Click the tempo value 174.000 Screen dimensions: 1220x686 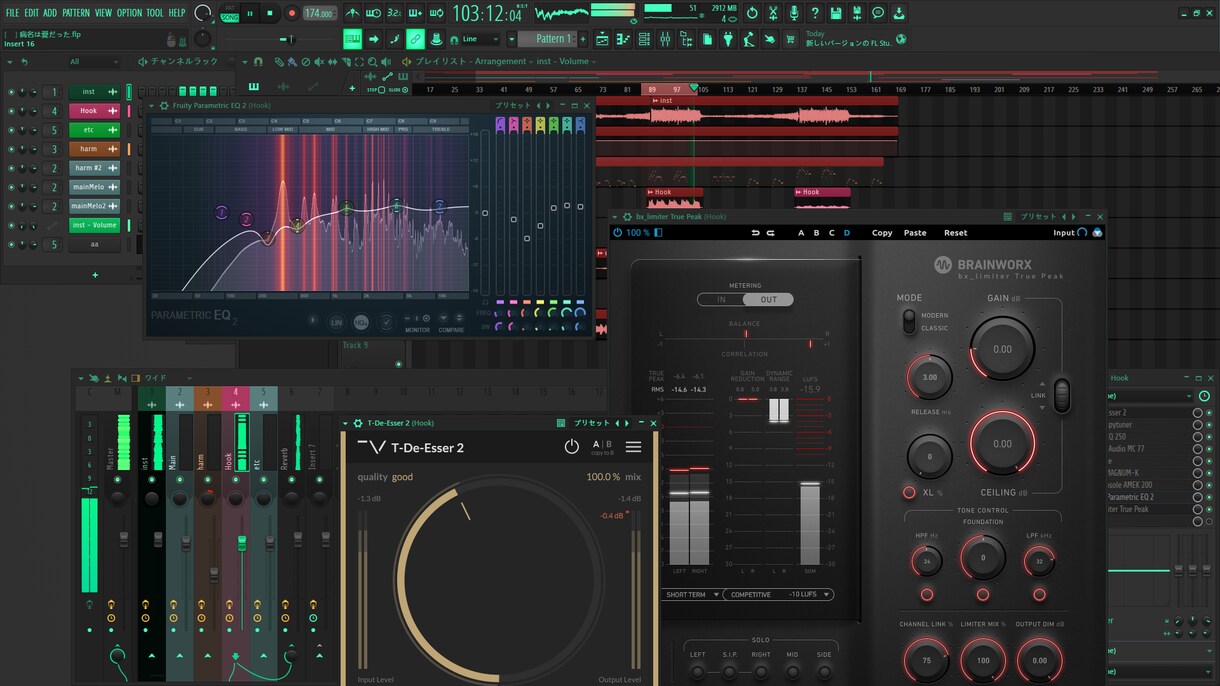(319, 13)
